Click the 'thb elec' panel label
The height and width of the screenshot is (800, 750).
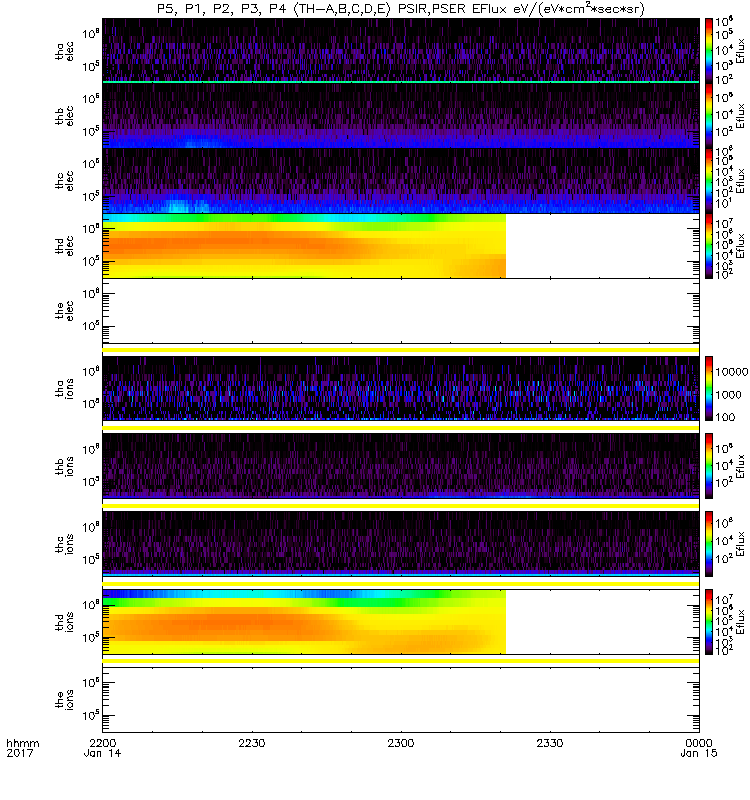pos(64,116)
